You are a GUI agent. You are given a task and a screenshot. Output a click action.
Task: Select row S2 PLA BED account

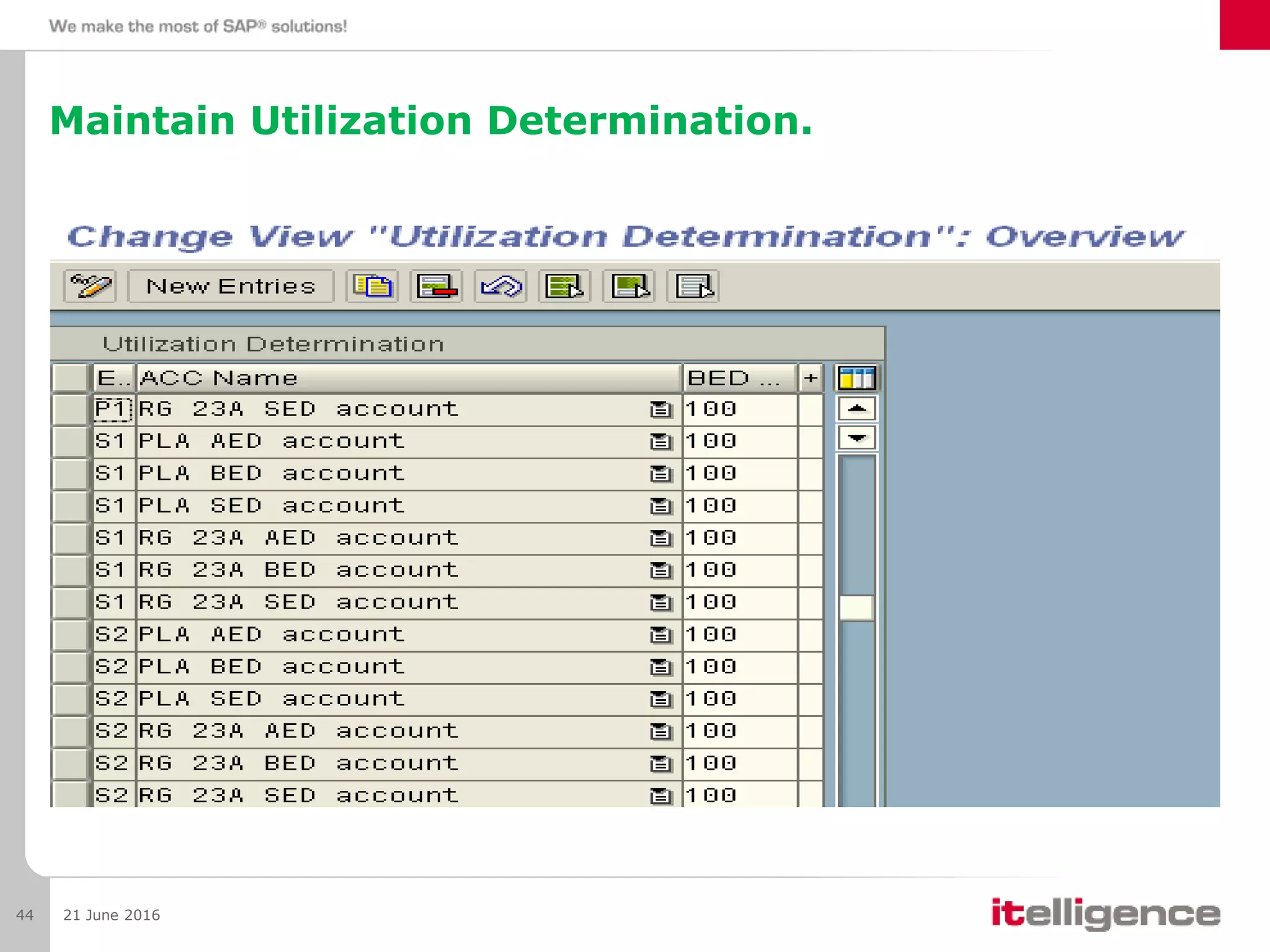pyautogui.click(x=70, y=667)
